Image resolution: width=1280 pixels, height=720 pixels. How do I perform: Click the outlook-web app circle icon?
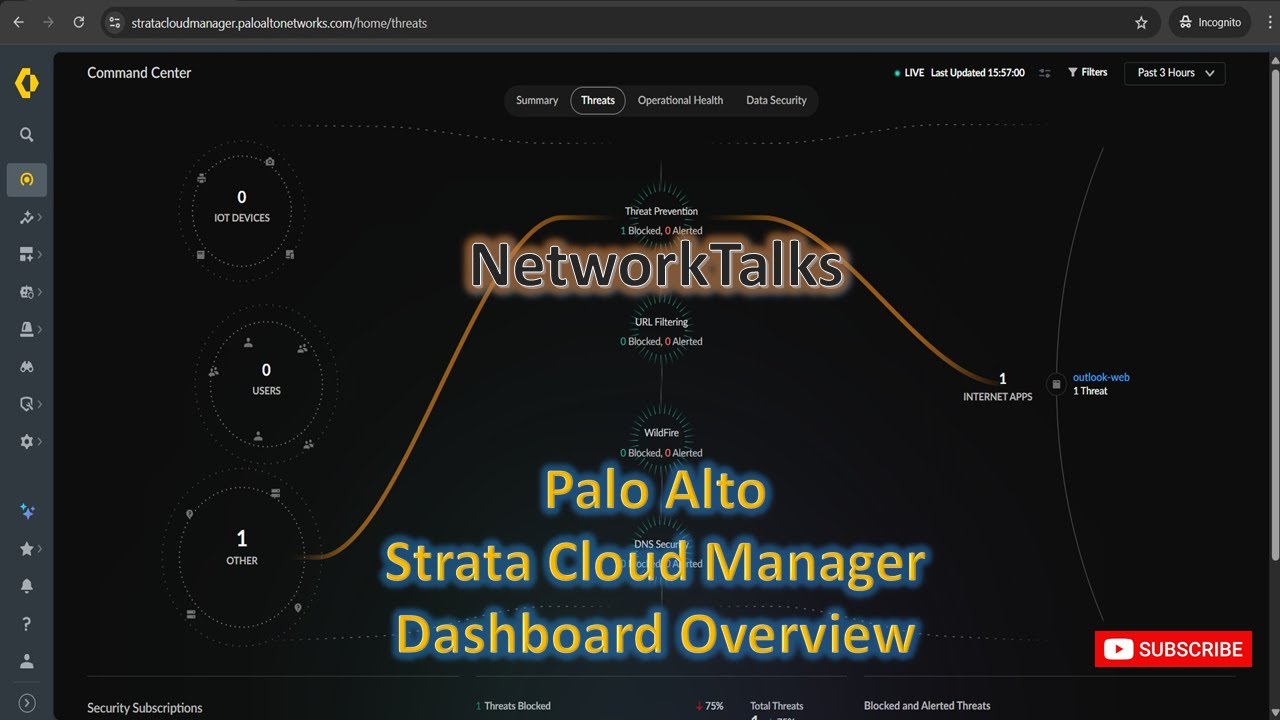click(x=1056, y=384)
